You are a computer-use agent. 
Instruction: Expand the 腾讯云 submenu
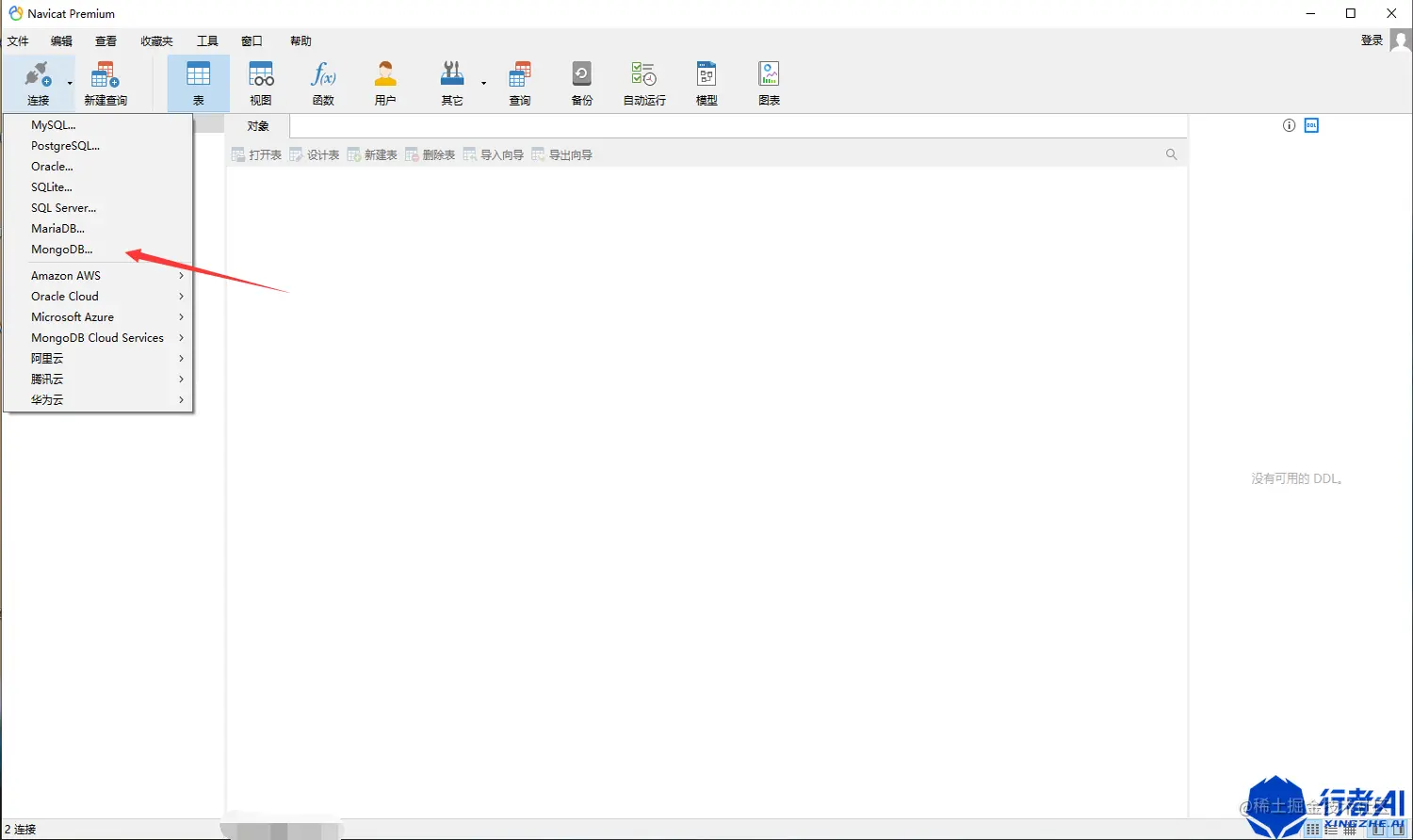click(98, 380)
